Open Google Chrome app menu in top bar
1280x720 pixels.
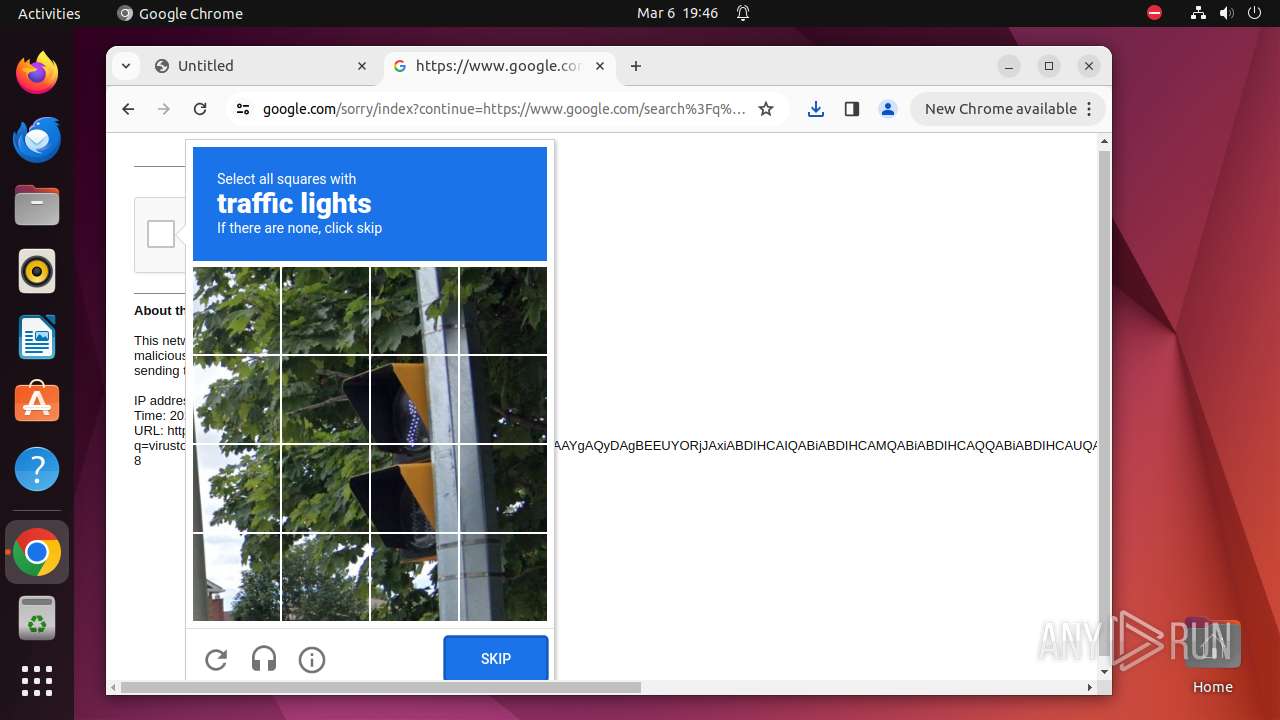coord(180,13)
